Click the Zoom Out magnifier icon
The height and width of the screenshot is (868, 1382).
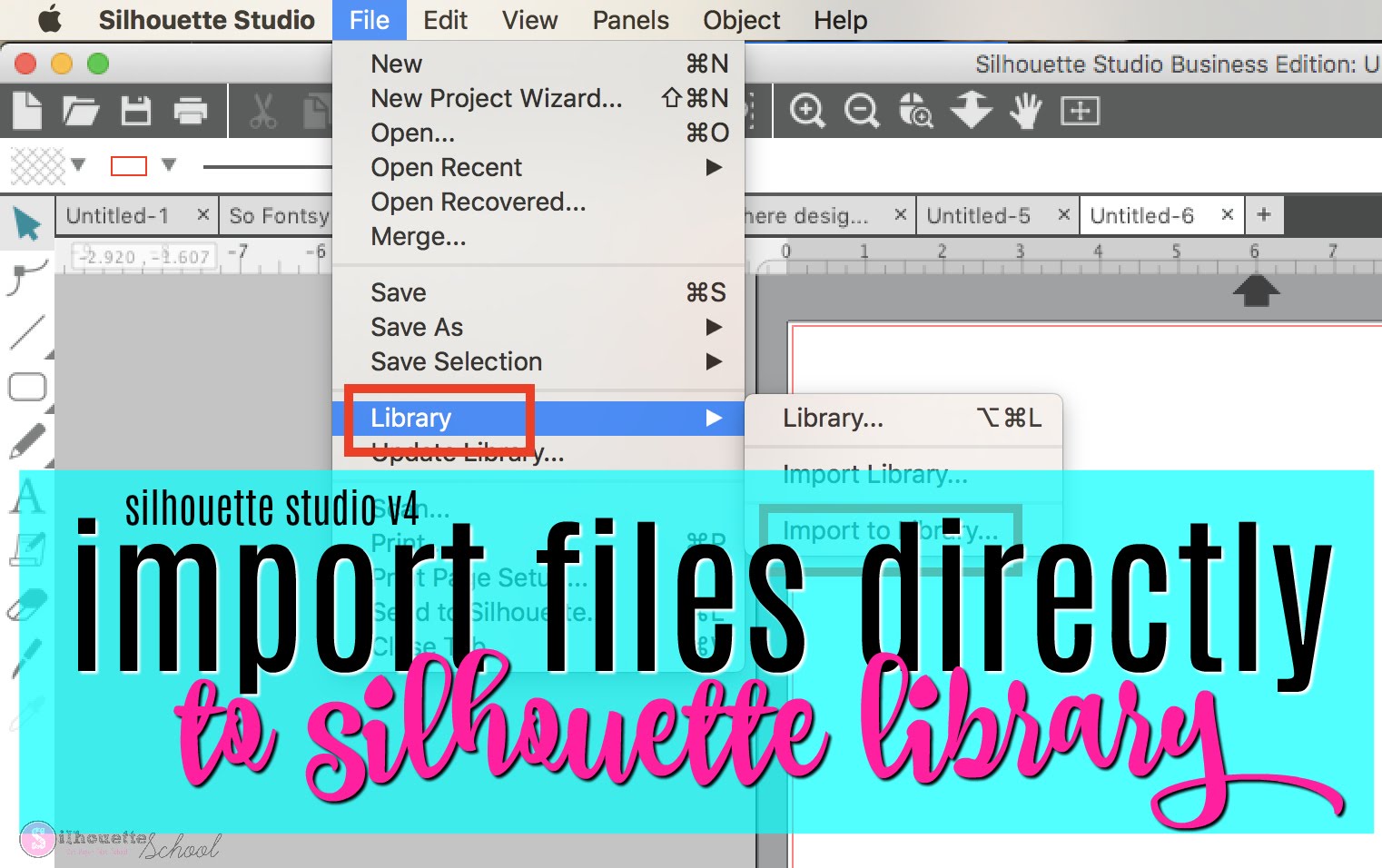click(862, 111)
